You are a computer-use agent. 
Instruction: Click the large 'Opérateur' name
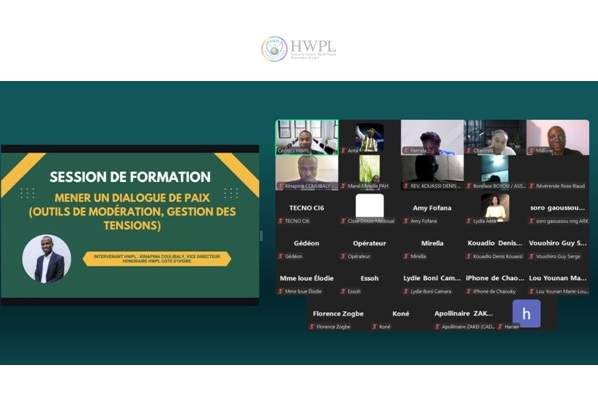pos(370,243)
